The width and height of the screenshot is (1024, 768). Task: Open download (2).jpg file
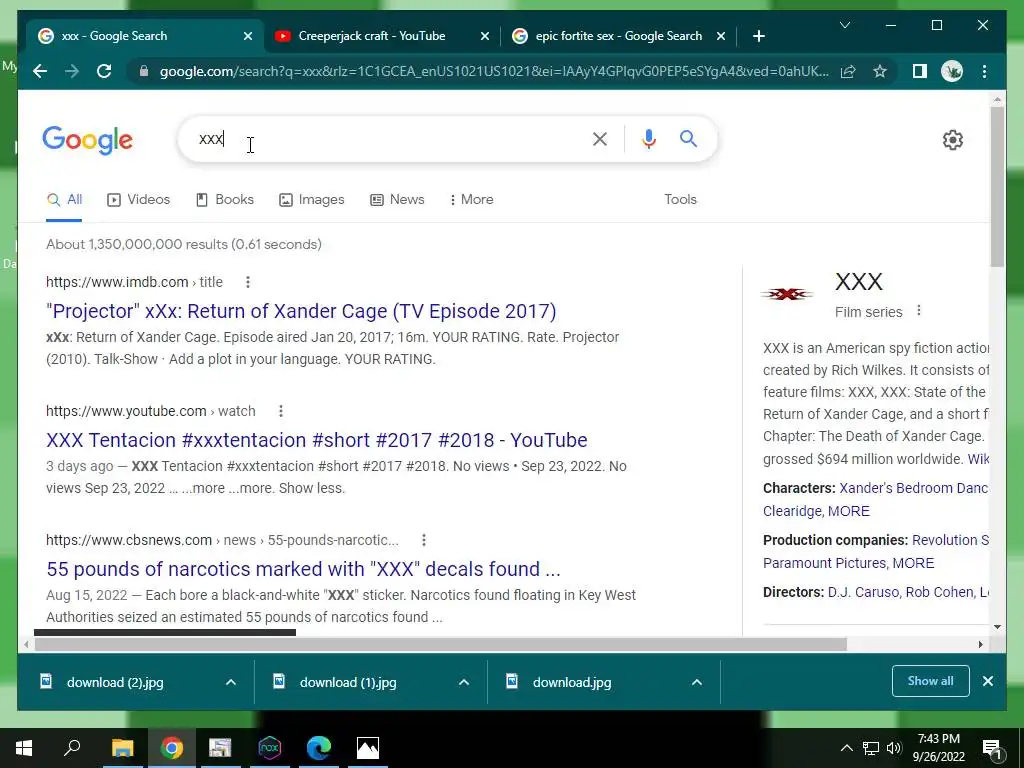tap(115, 682)
